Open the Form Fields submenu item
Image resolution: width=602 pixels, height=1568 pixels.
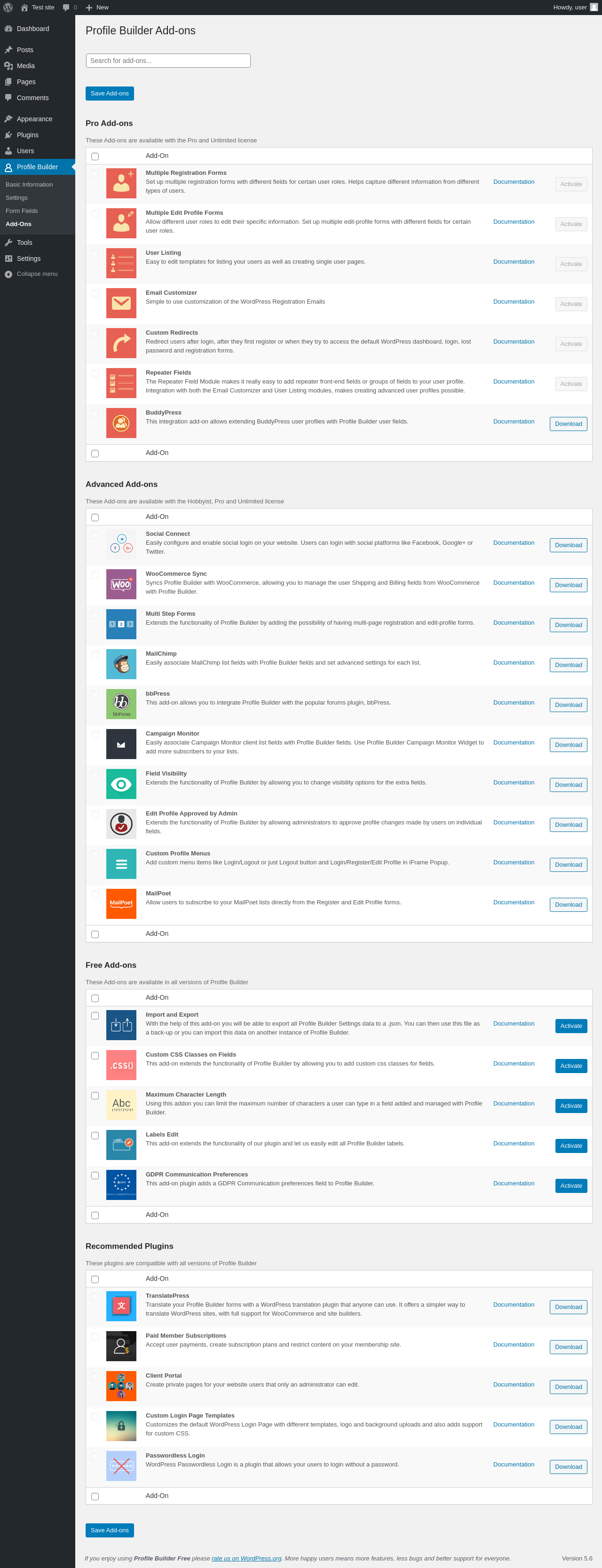[22, 211]
